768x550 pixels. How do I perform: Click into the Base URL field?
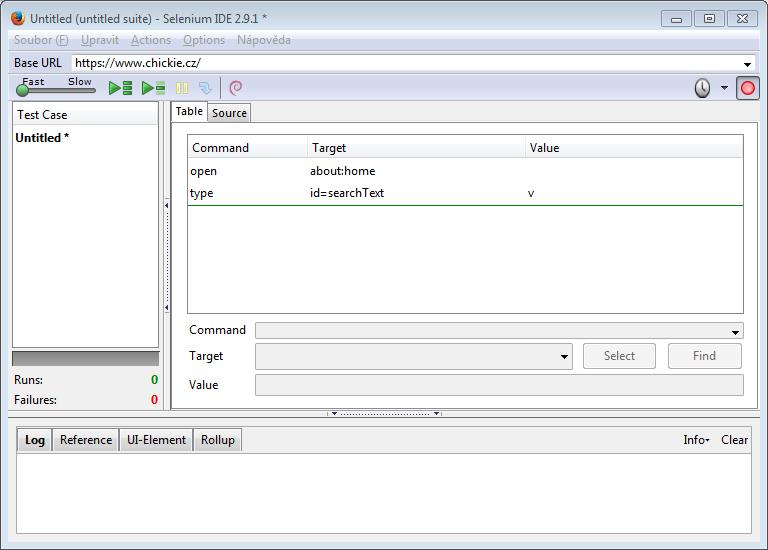click(x=407, y=63)
